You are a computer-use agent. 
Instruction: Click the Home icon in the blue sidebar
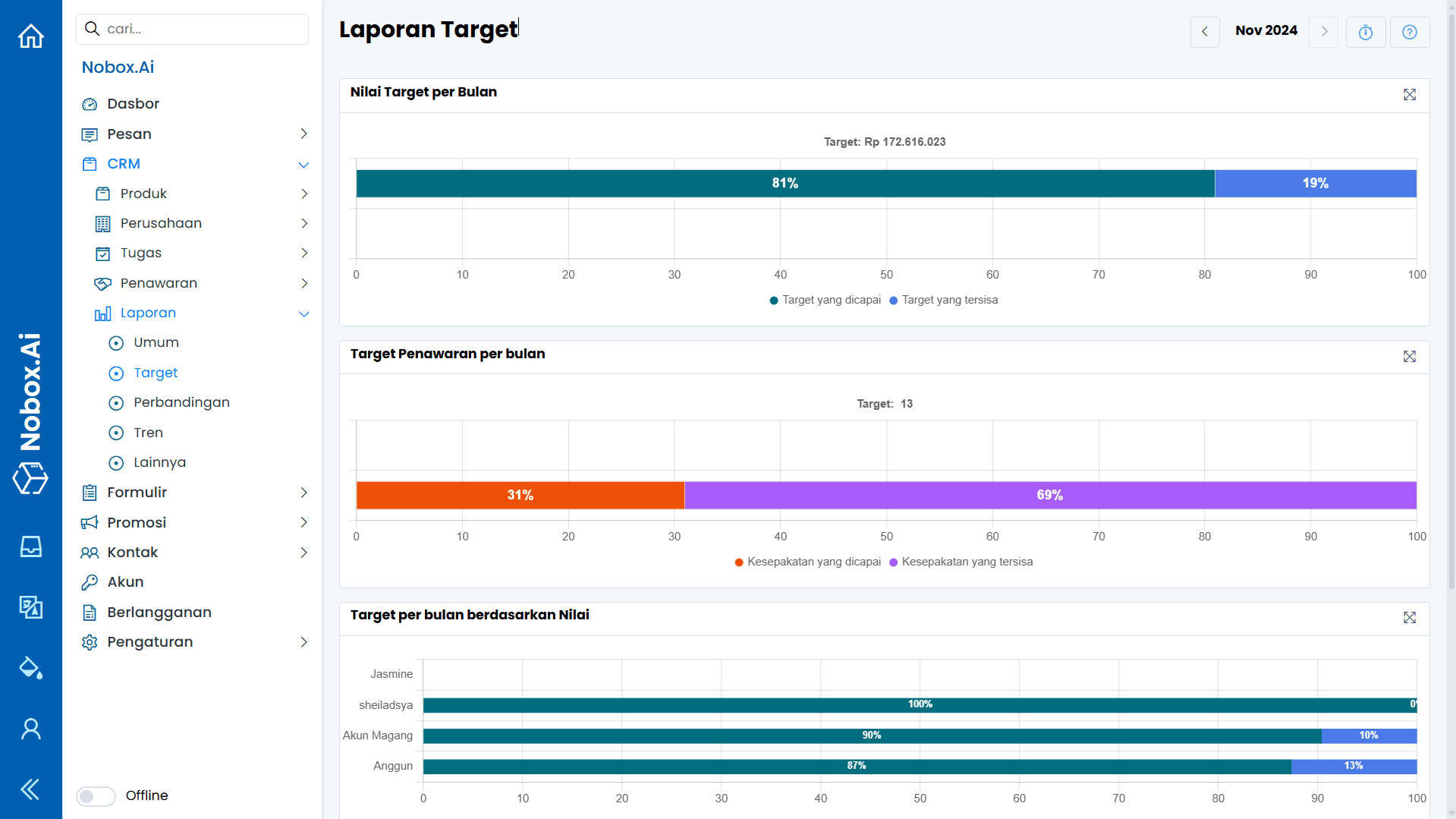[30, 36]
